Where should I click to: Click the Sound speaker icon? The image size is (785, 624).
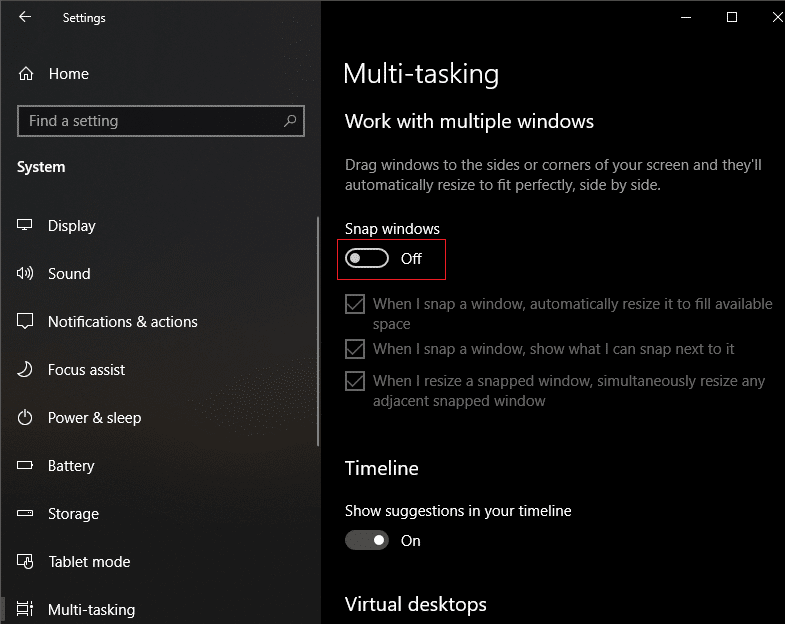[26, 274]
